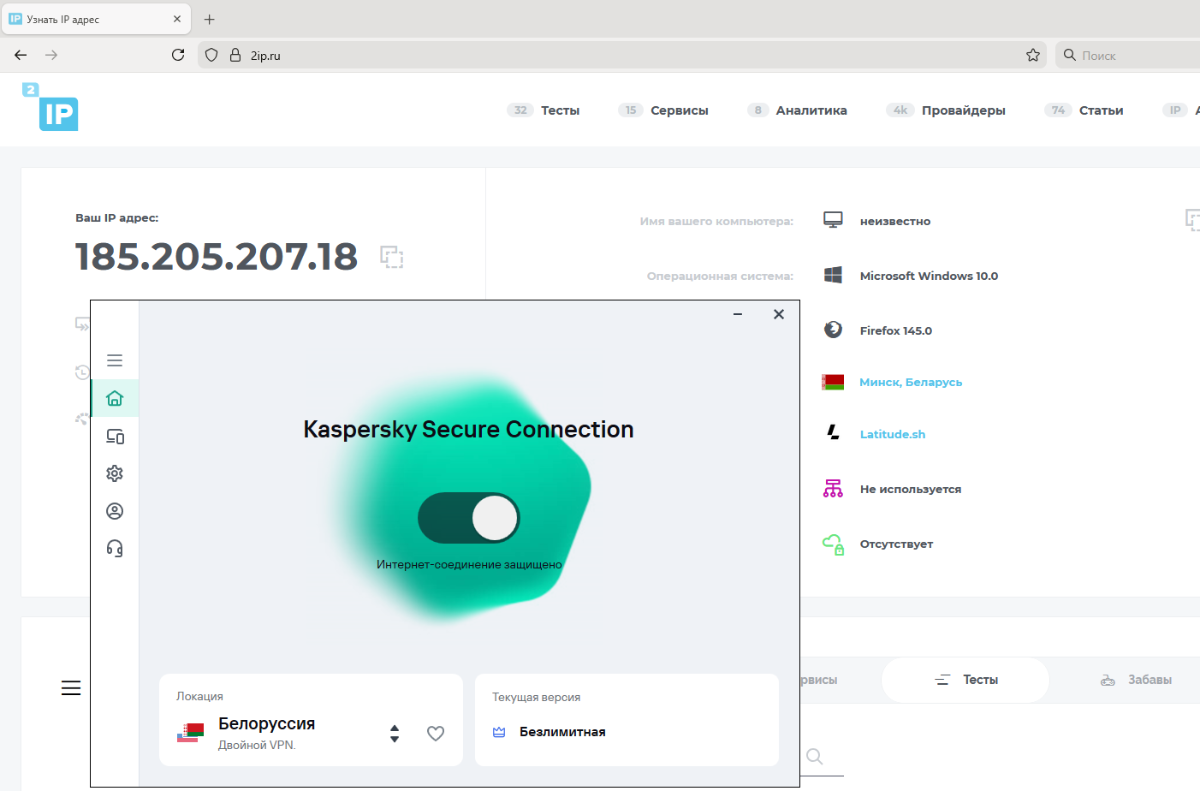The width and height of the screenshot is (1200, 791).
Task: Select Забавы tab in lower section
Action: point(1135,680)
